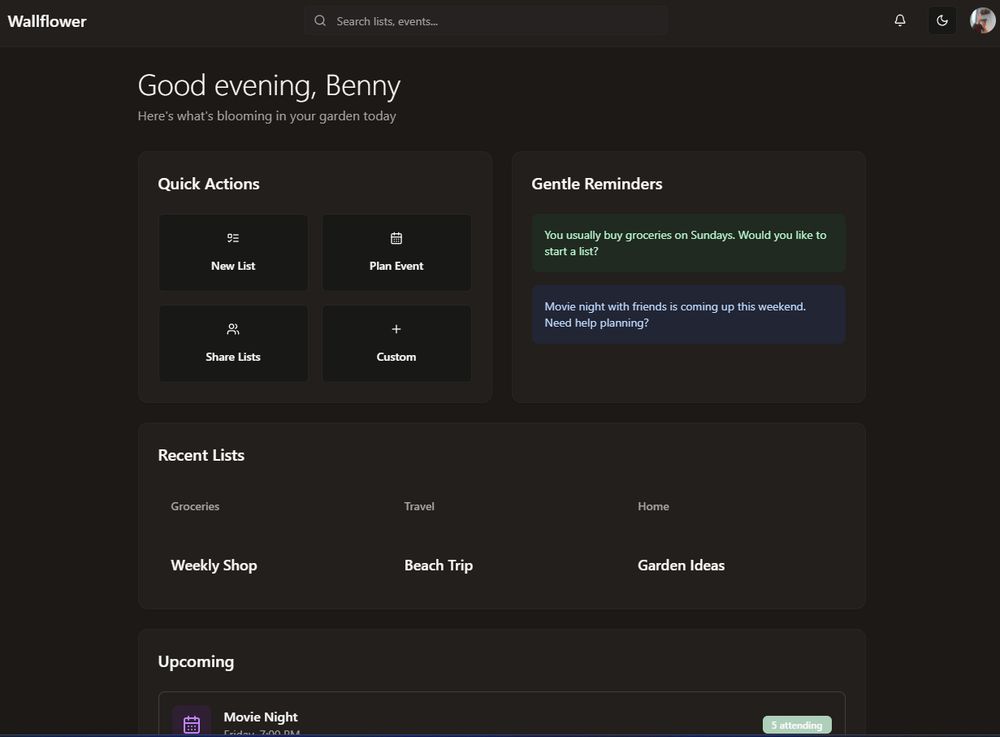The height and width of the screenshot is (737, 1000).
Task: Click the Custom plus icon
Action: (396, 329)
